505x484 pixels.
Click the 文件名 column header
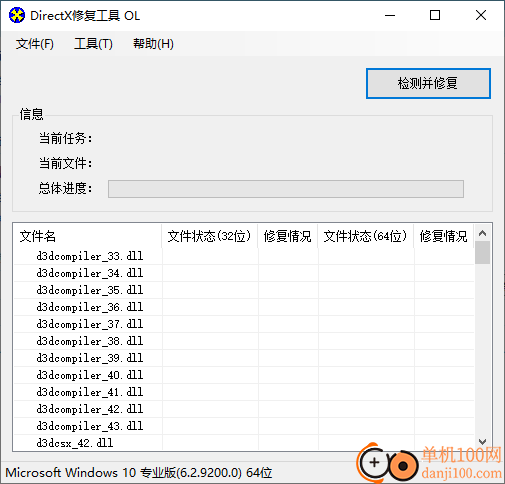click(87, 236)
